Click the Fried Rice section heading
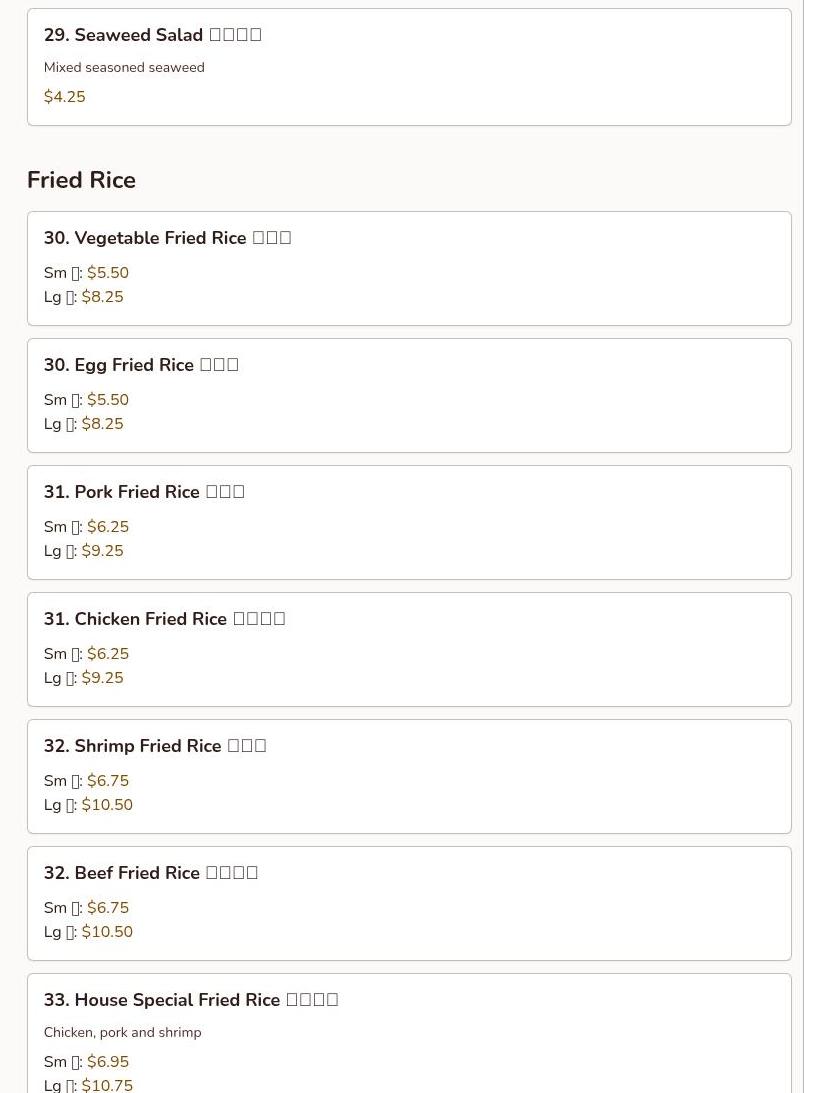Screen dimensions: 824x1093 [x=81, y=180]
